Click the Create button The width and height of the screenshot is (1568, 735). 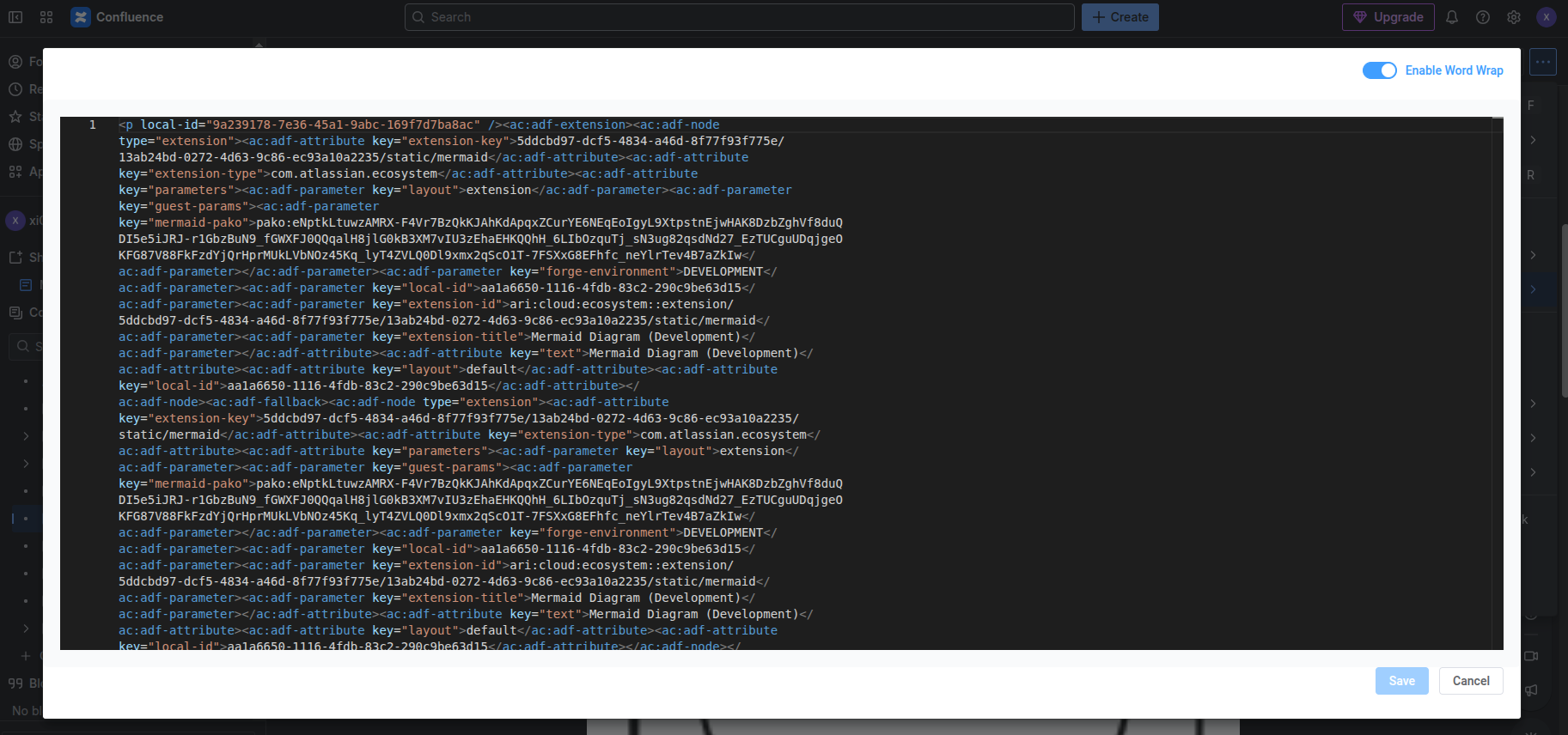click(1120, 17)
